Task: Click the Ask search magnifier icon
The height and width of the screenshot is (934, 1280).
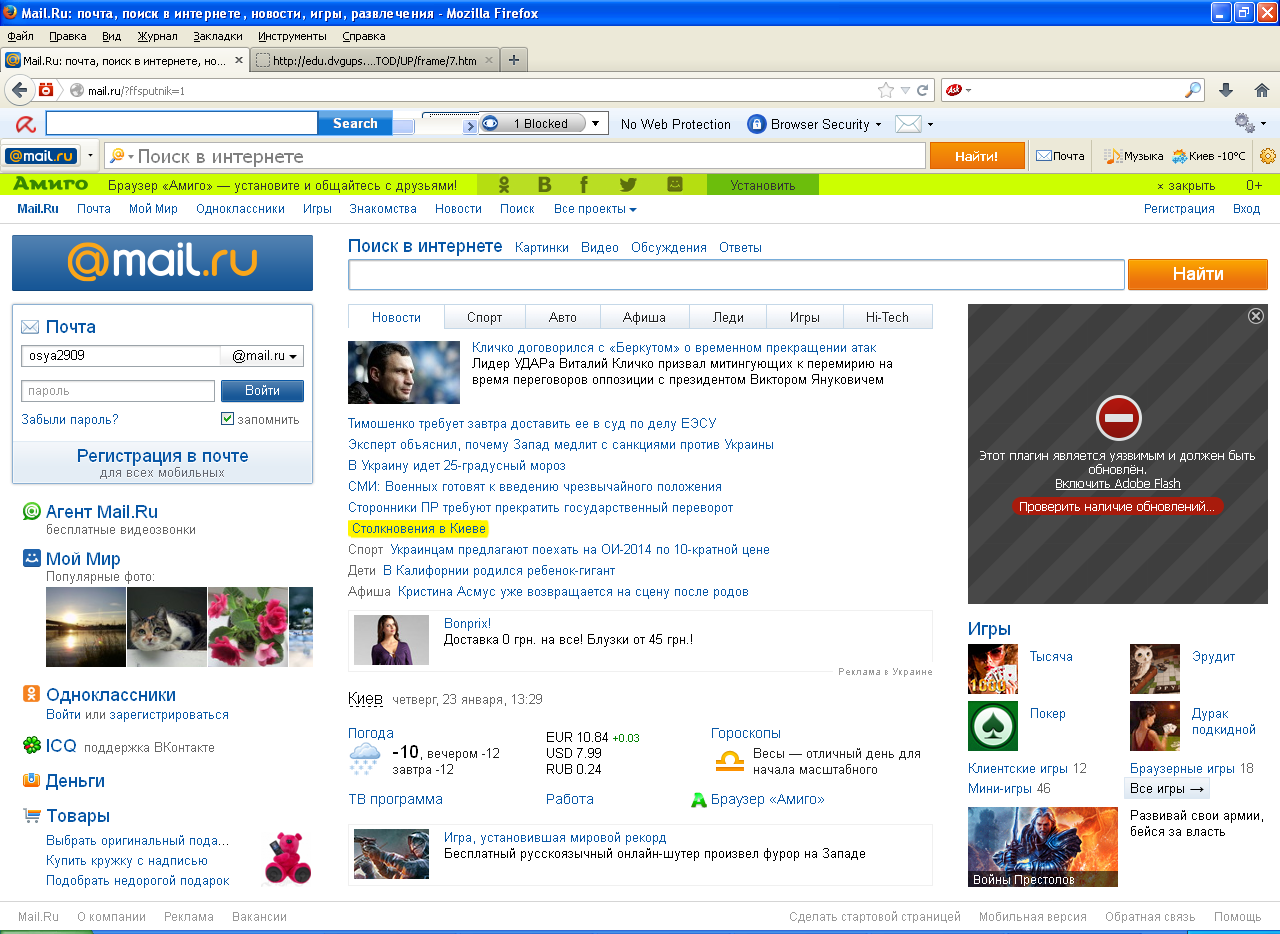Action: tap(1192, 90)
